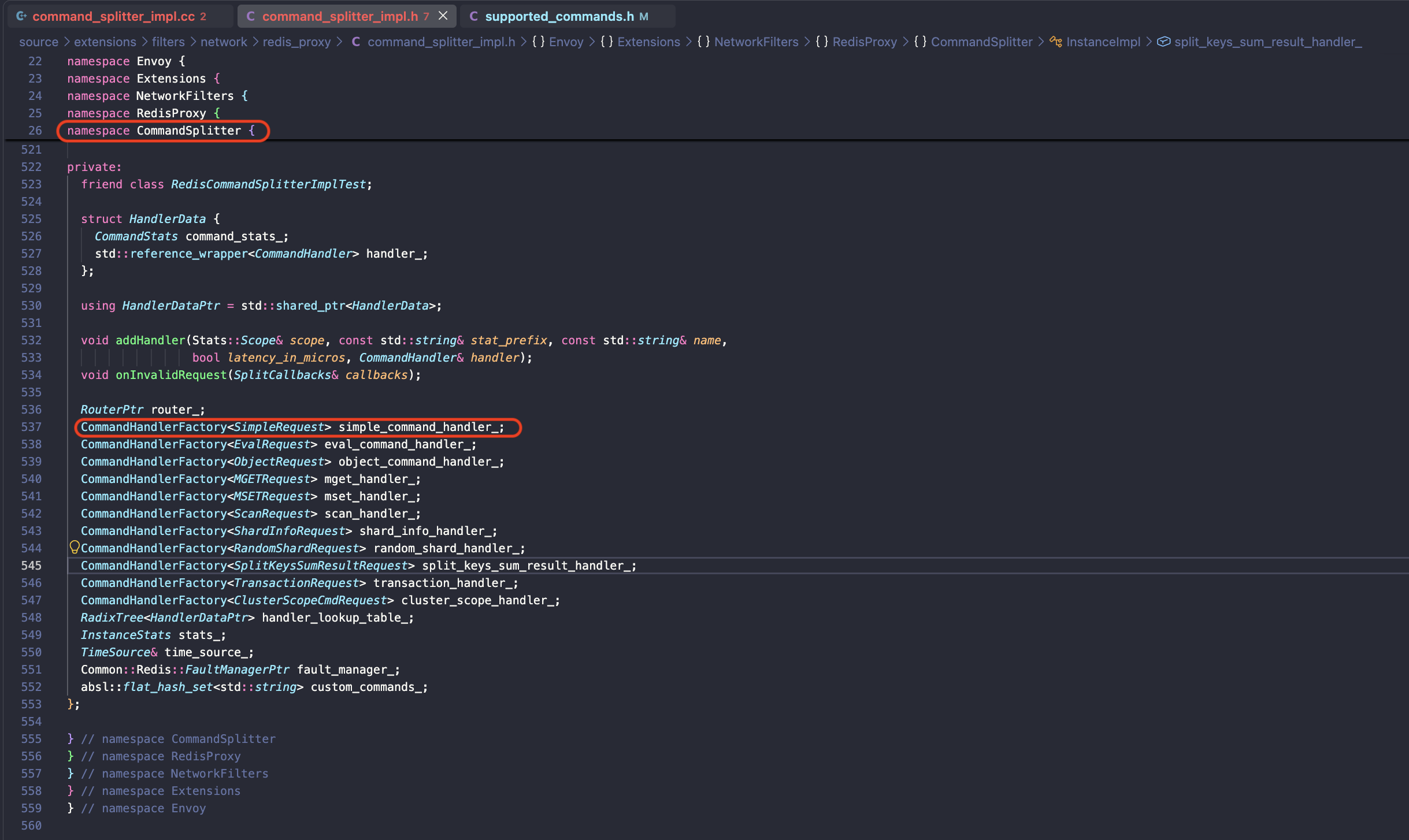The width and height of the screenshot is (1409, 840).
Task: Click line number 537 in the gutter
Action: pyautogui.click(x=31, y=427)
